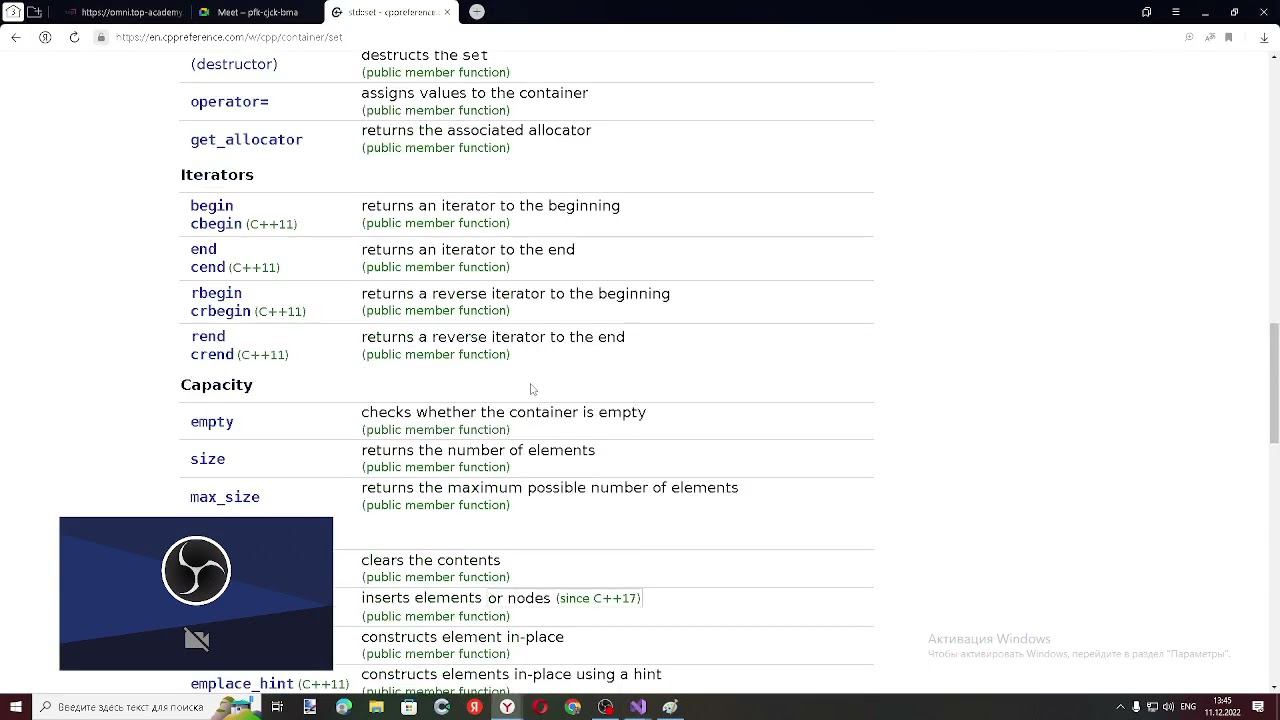Screen dimensions: 1280x720
Task: Click the site lock security icon
Action: click(x=101, y=37)
